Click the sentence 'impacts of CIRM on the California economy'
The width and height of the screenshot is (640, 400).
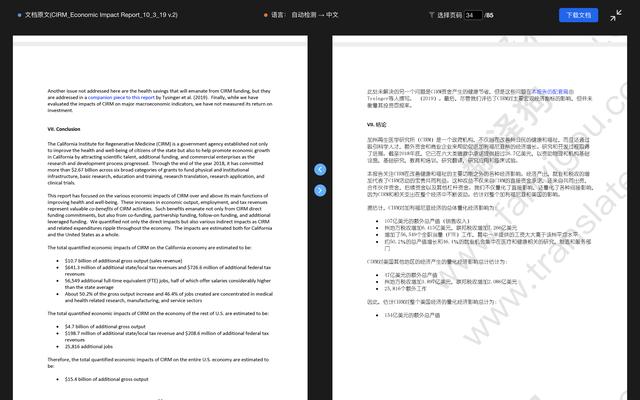[149, 248]
